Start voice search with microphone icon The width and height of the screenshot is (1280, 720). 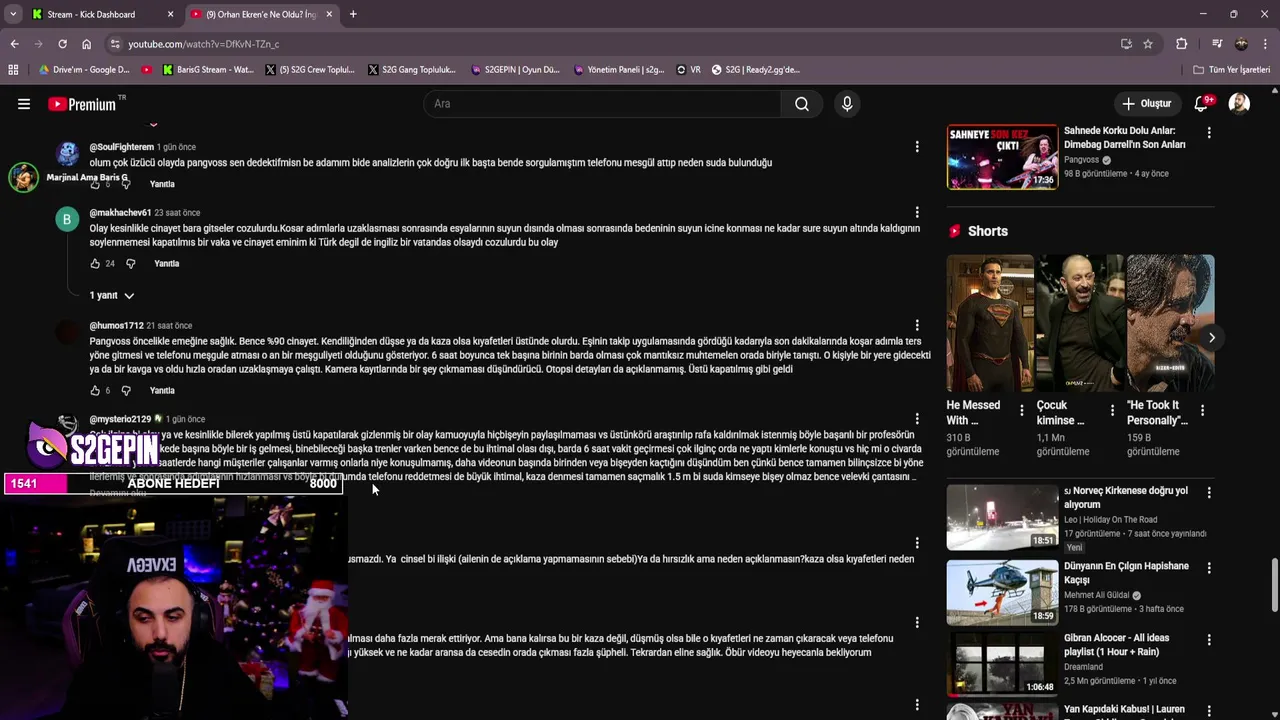pyautogui.click(x=847, y=104)
